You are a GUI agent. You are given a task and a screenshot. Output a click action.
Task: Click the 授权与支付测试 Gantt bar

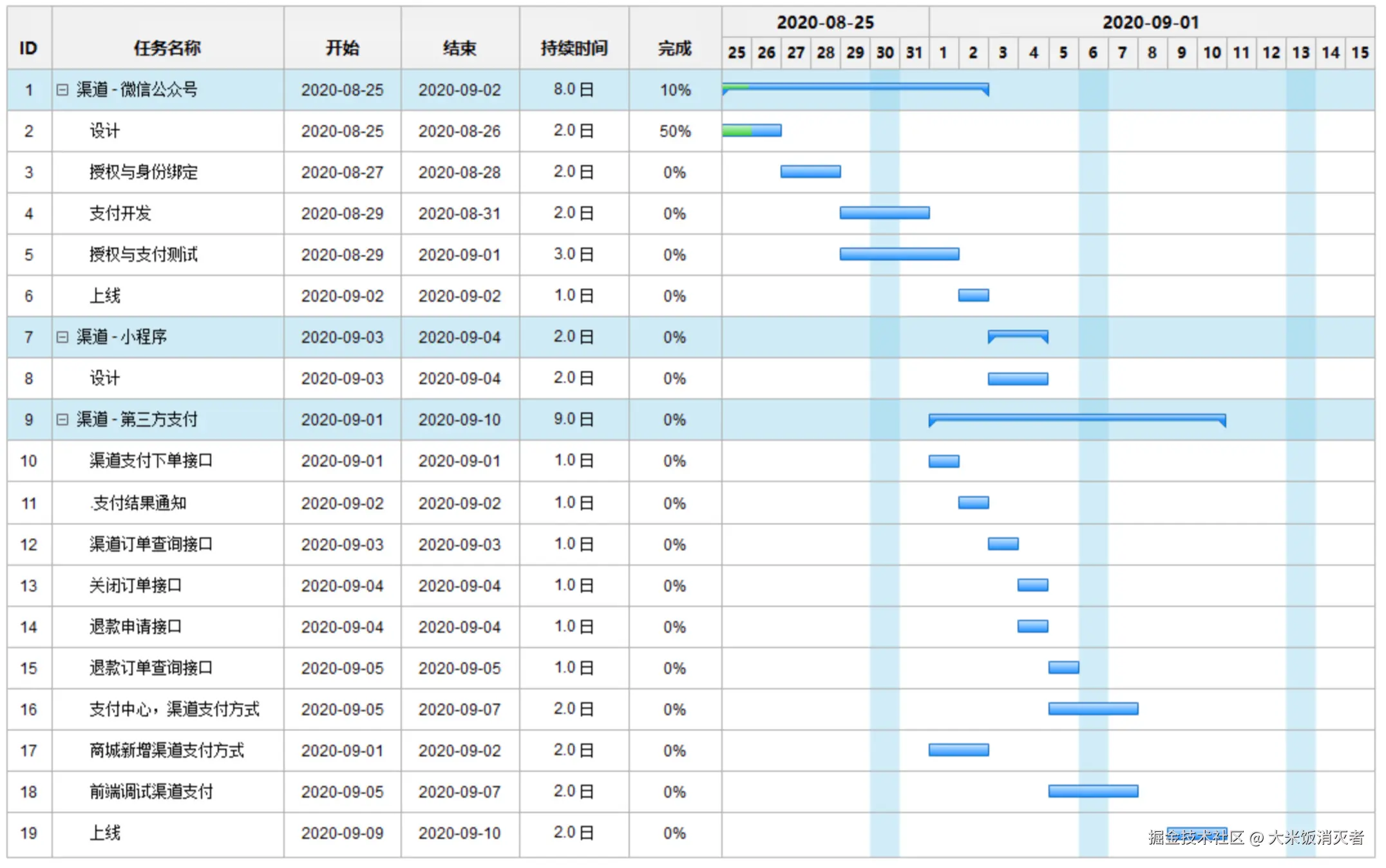(899, 254)
